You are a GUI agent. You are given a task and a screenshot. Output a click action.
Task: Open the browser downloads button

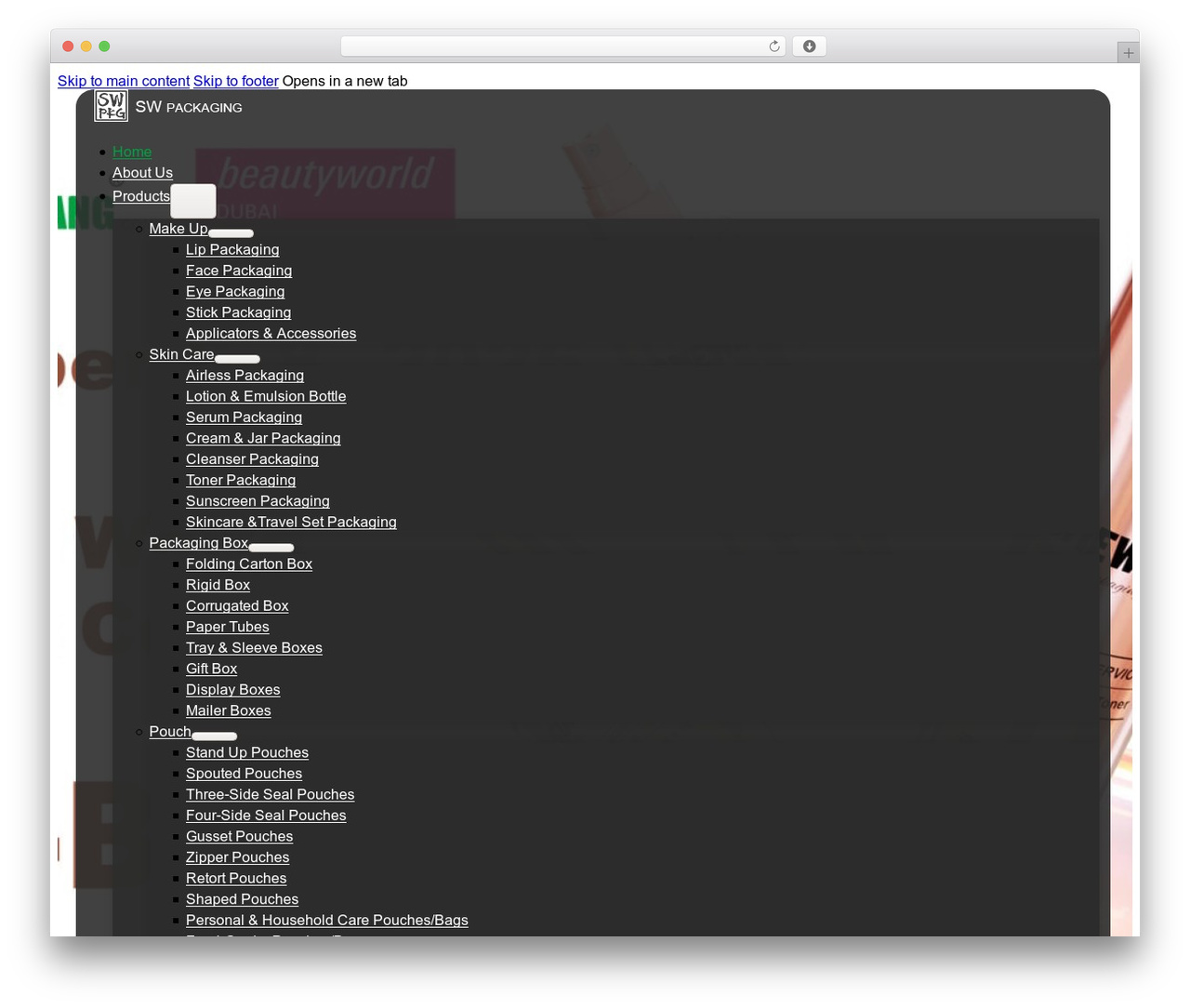[x=809, y=46]
